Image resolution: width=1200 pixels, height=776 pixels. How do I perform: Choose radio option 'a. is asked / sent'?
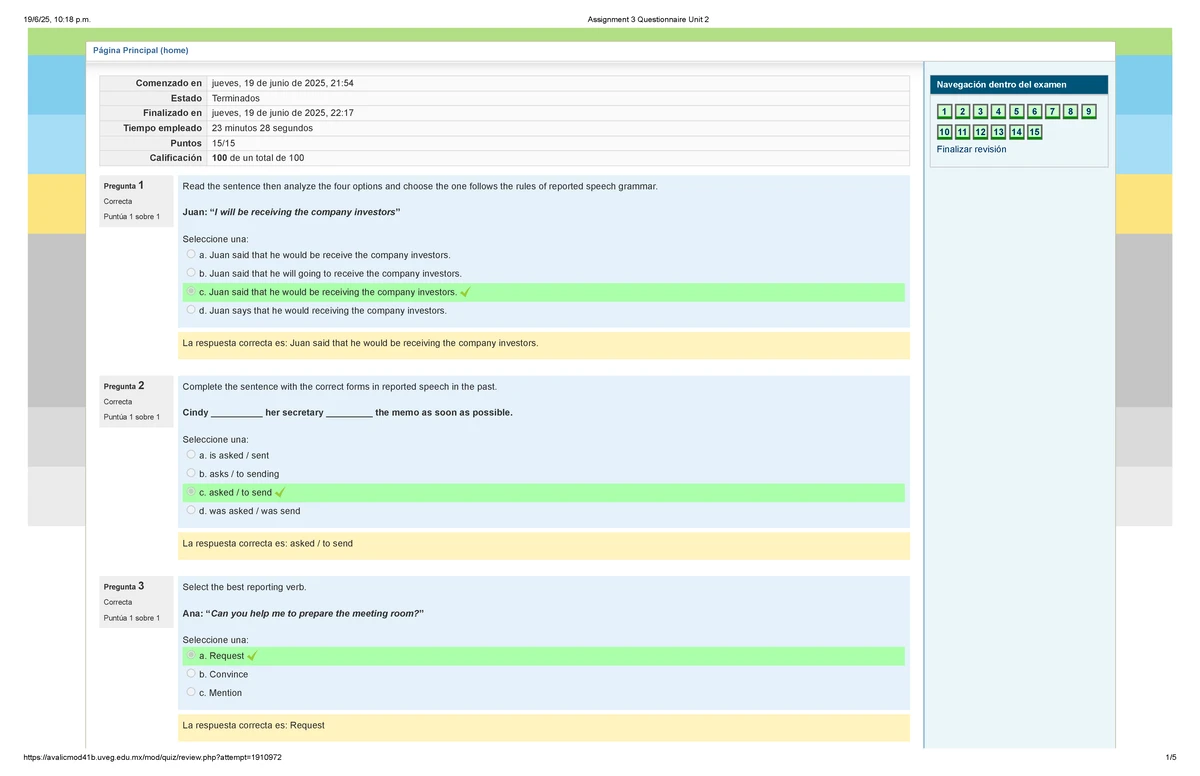point(191,456)
